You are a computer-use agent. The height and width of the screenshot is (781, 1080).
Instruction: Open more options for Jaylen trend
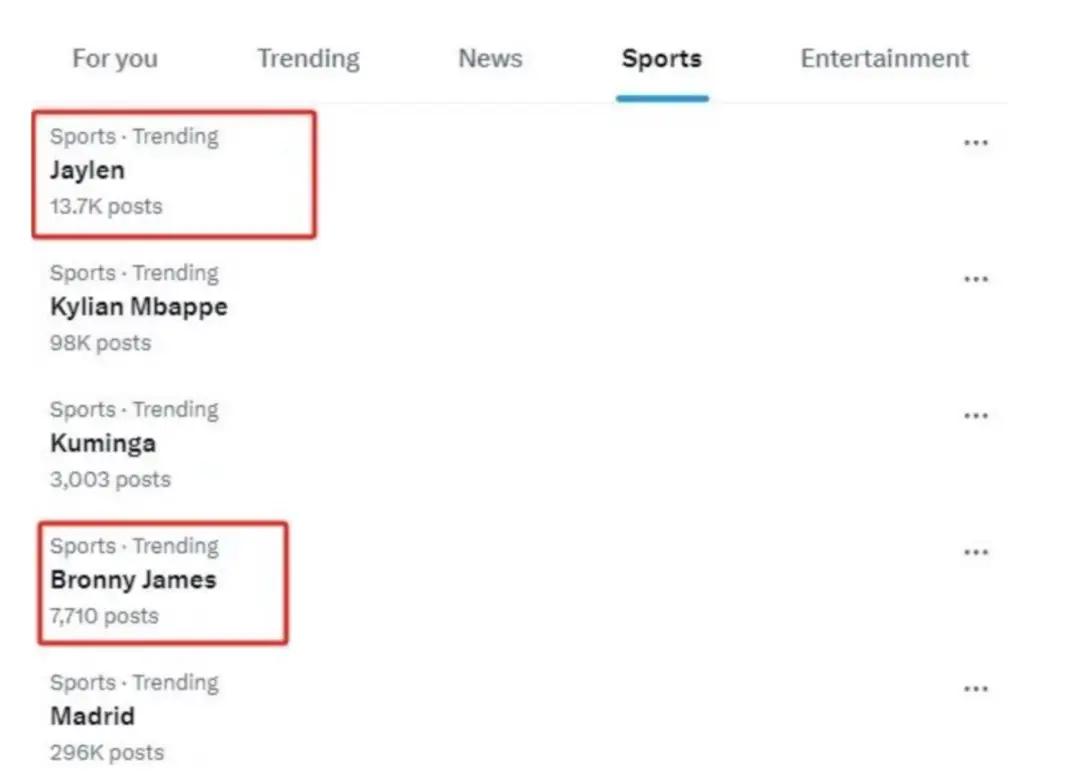pyautogui.click(x=975, y=143)
